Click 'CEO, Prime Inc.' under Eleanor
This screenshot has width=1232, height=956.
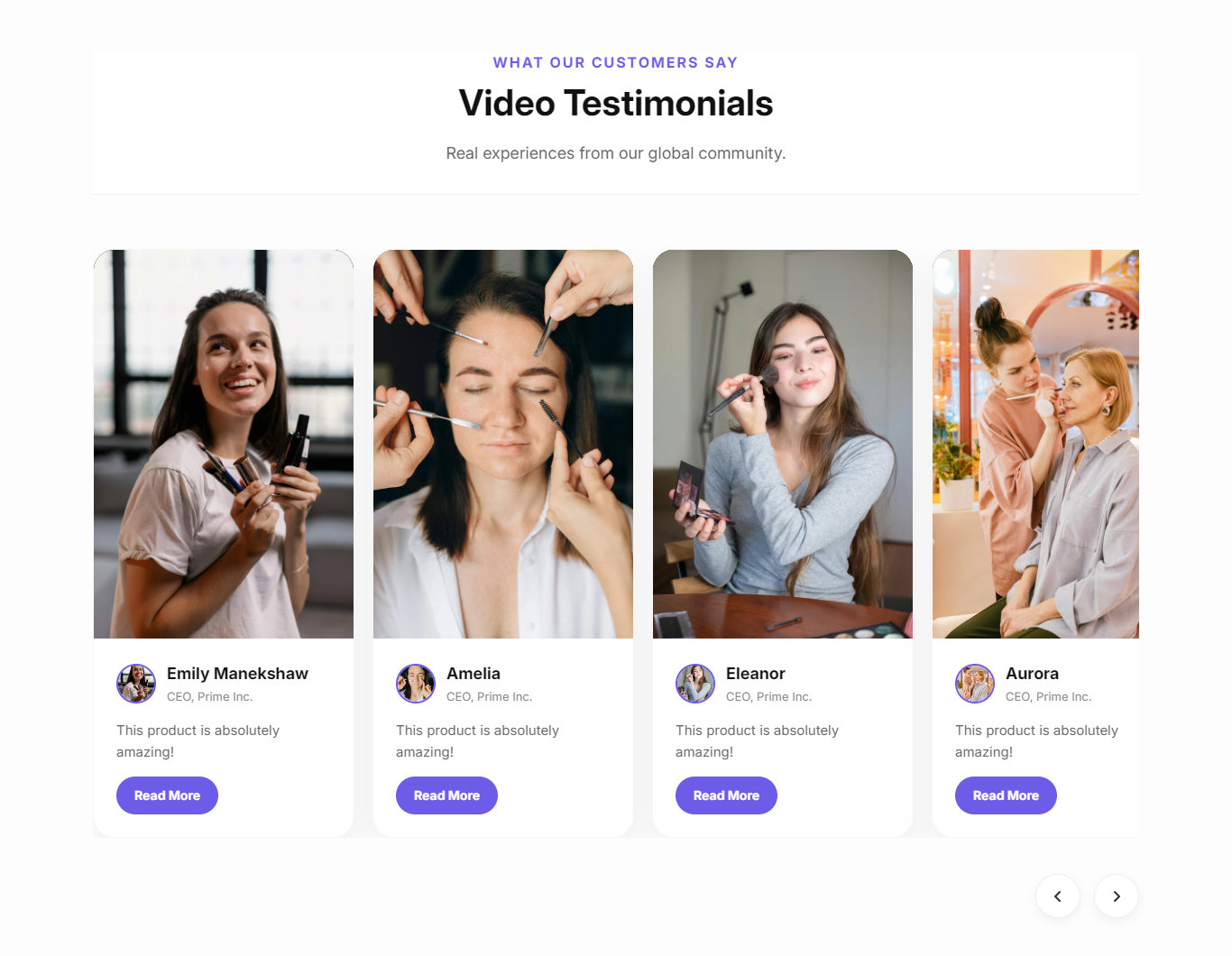point(768,696)
